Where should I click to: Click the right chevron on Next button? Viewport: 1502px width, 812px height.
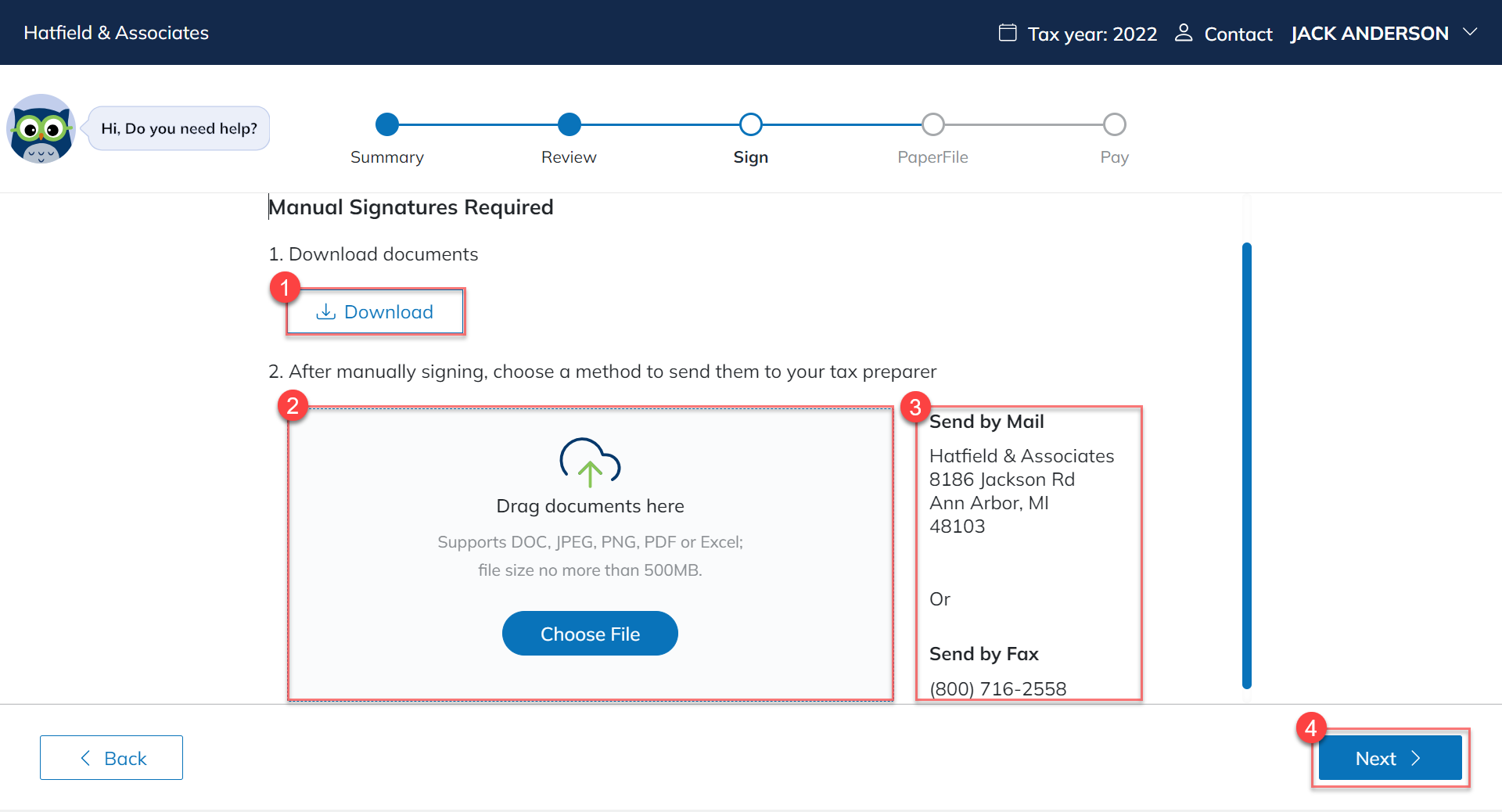1416,758
